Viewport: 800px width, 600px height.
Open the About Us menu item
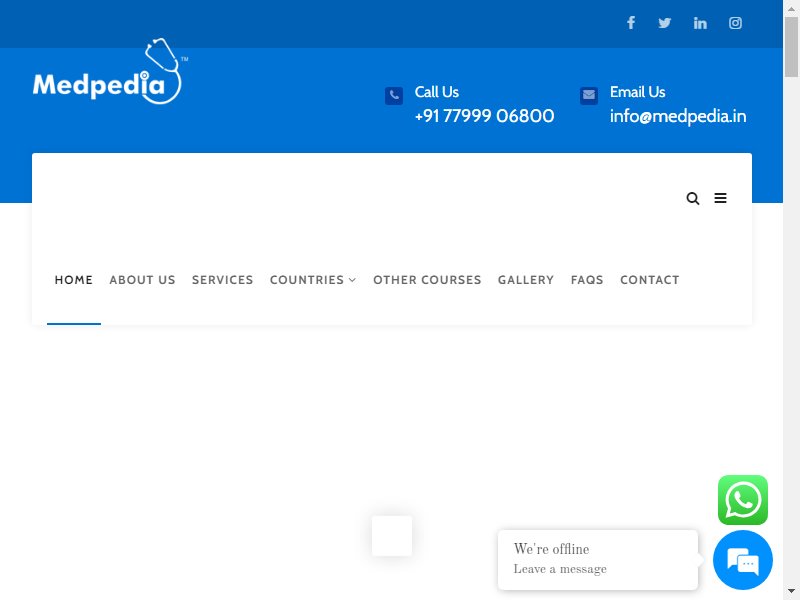142,280
